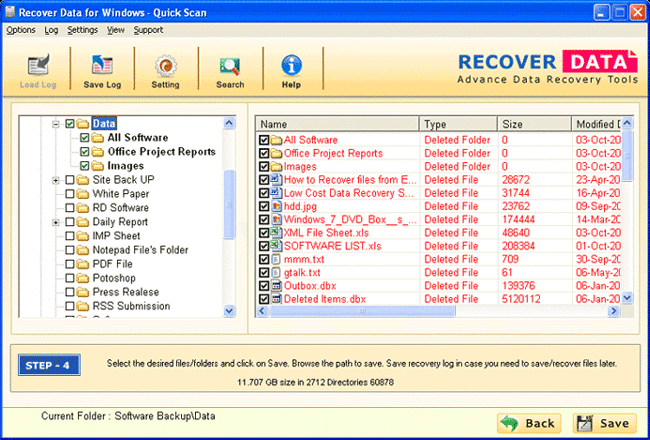Viewport: 650px width, 440px height.
Task: Expand the Daily Report tree node
Action: pyautogui.click(x=56, y=222)
